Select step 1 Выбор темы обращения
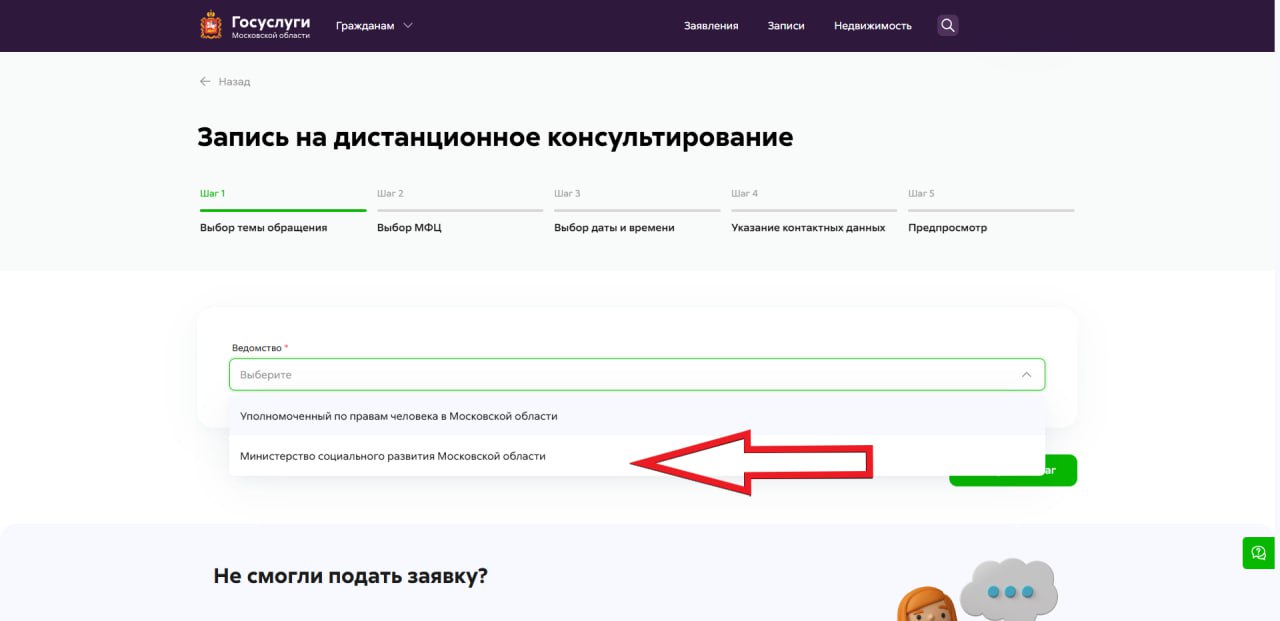 click(x=263, y=227)
